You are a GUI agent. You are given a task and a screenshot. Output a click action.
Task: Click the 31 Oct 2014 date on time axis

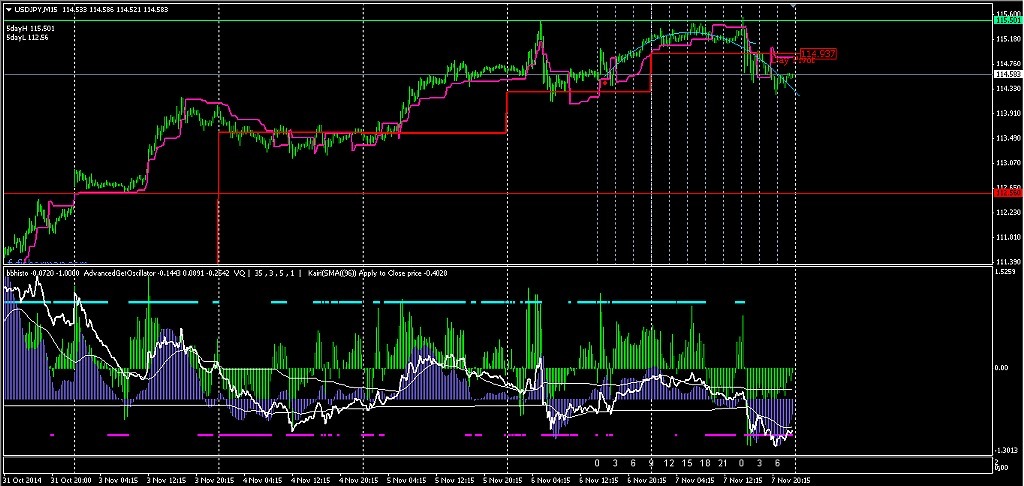[x=22, y=480]
